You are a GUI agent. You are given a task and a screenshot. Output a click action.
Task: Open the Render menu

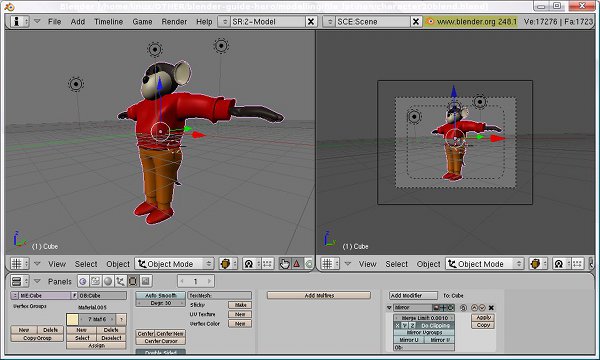(x=174, y=22)
